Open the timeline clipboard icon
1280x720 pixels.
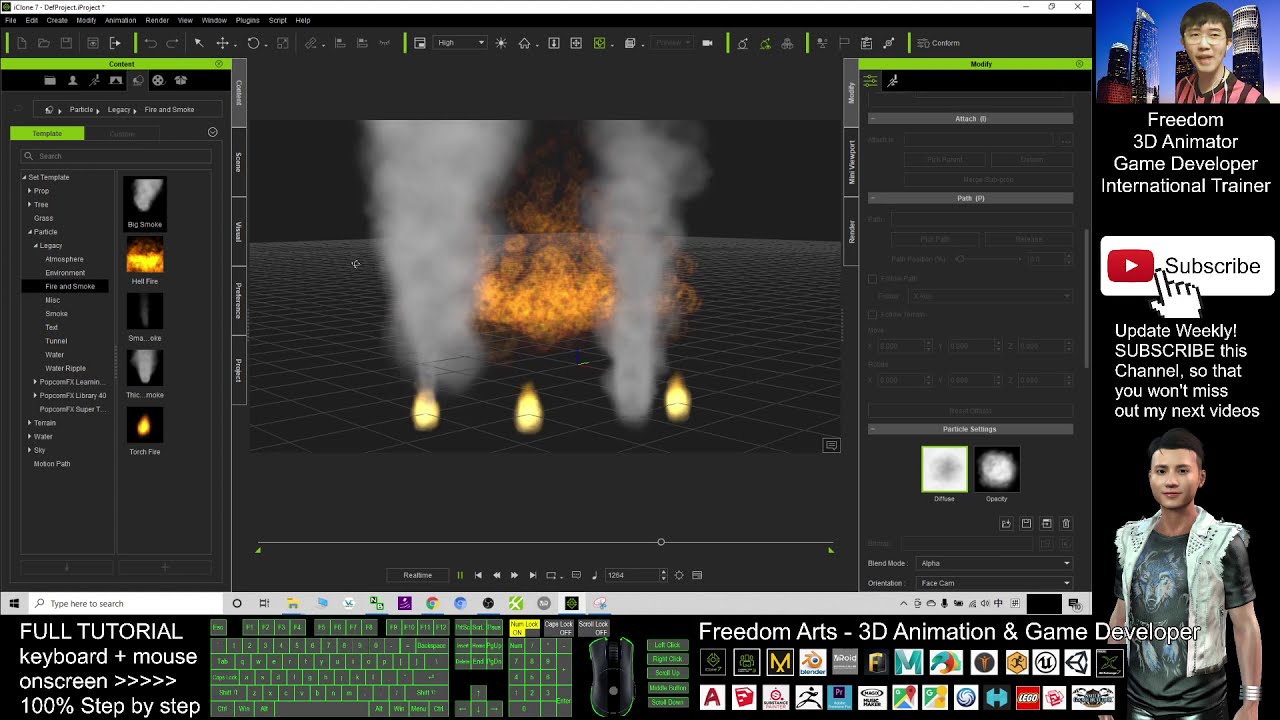point(866,43)
